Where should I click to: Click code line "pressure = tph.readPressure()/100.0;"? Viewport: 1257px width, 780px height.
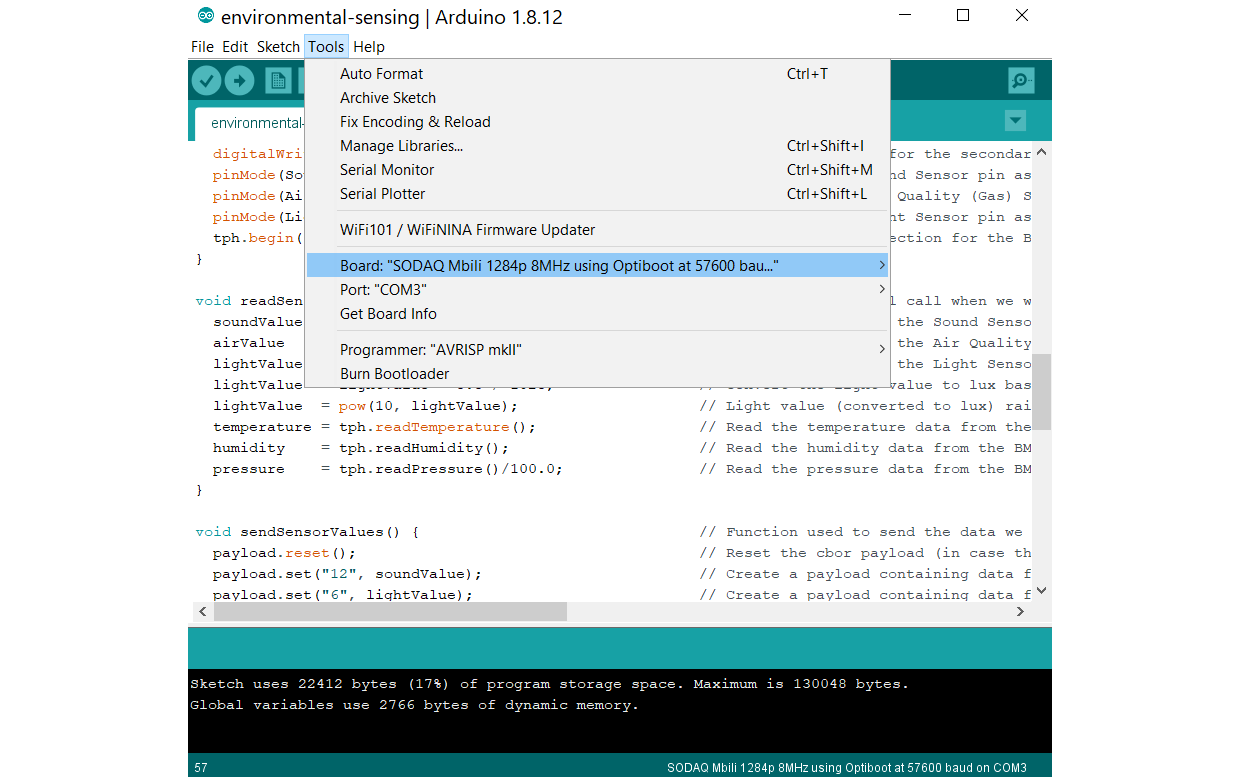388,469
